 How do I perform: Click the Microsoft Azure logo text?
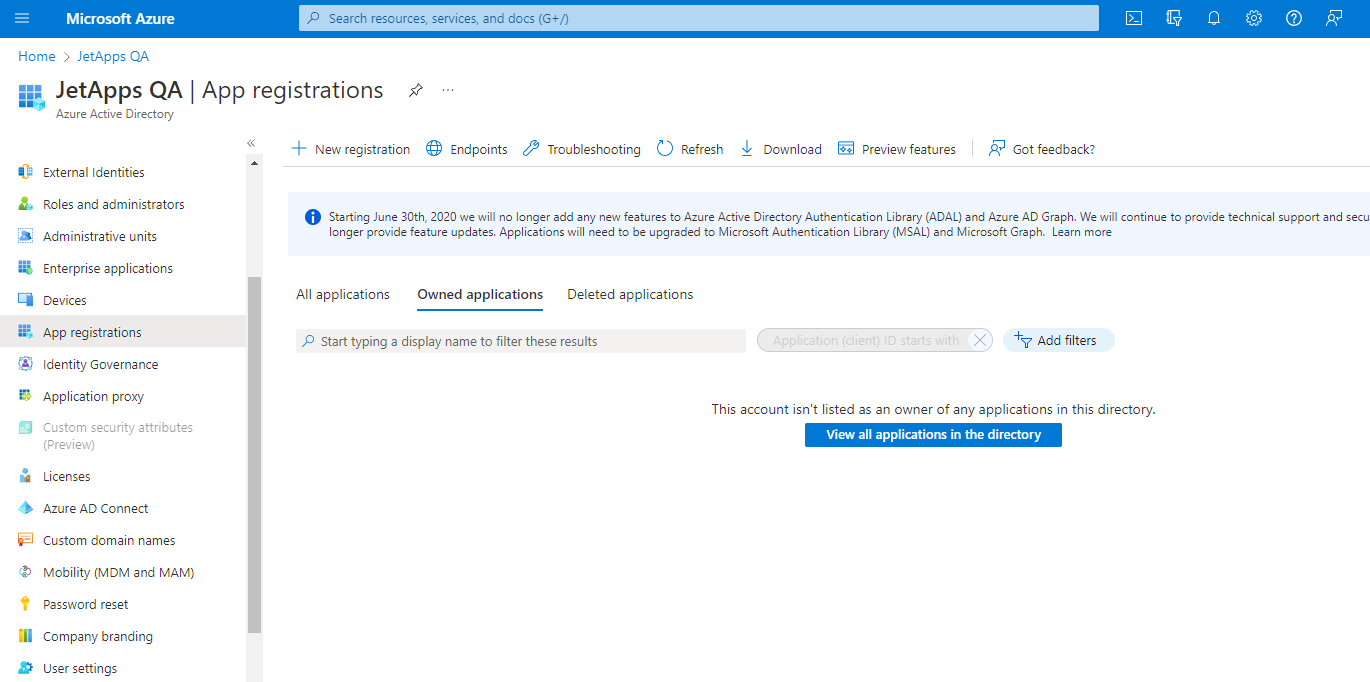(120, 18)
